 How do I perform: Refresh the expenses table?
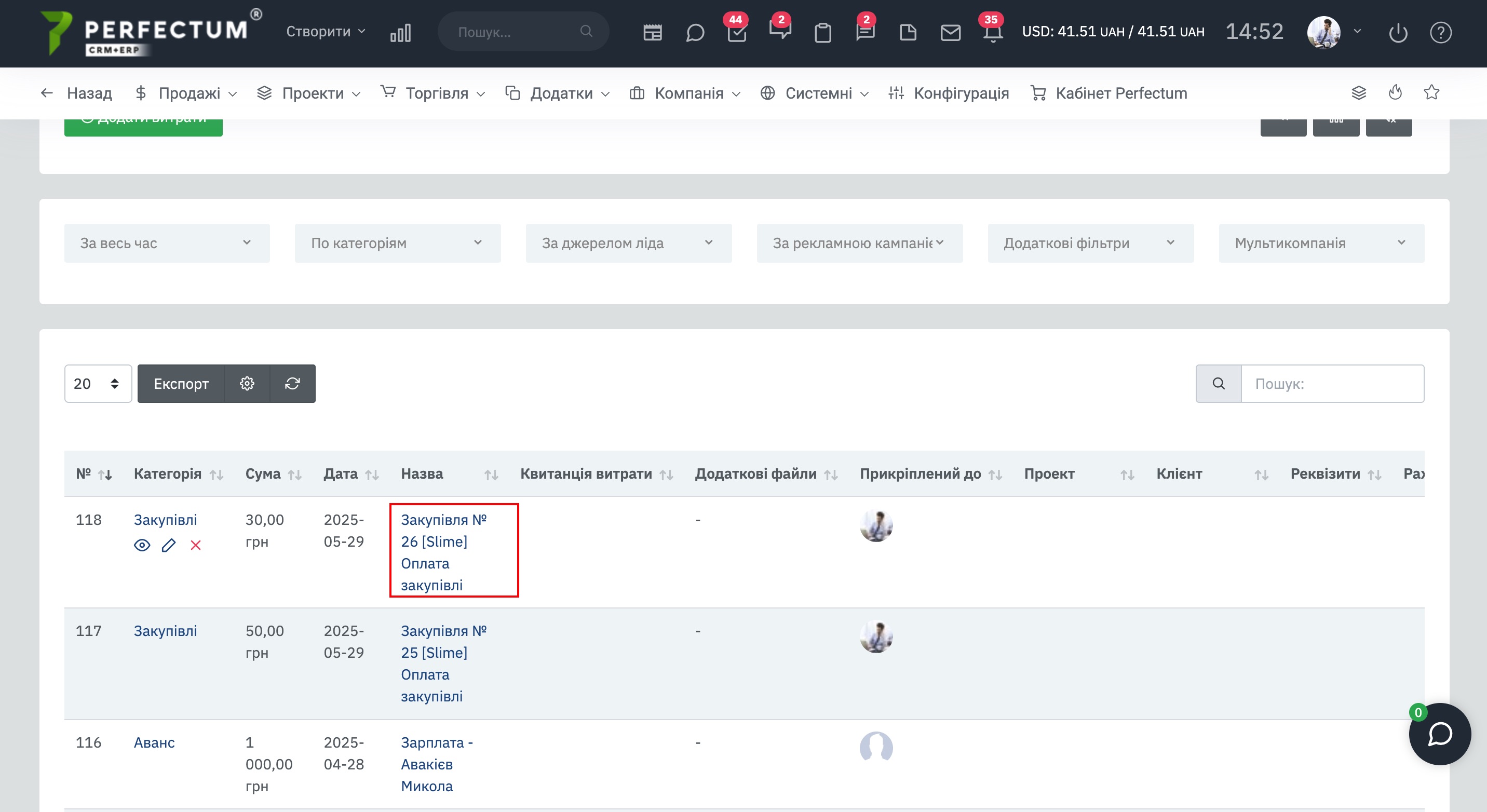point(293,383)
